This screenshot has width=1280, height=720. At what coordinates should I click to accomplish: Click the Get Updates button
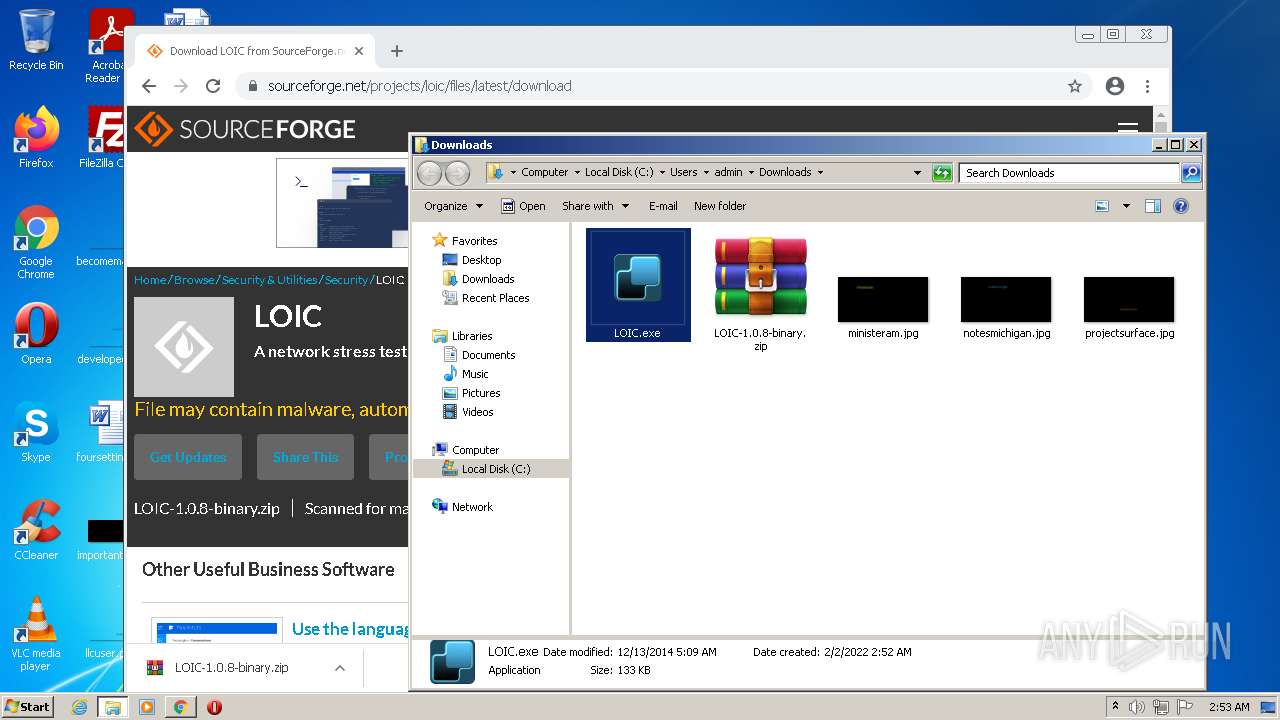click(188, 457)
